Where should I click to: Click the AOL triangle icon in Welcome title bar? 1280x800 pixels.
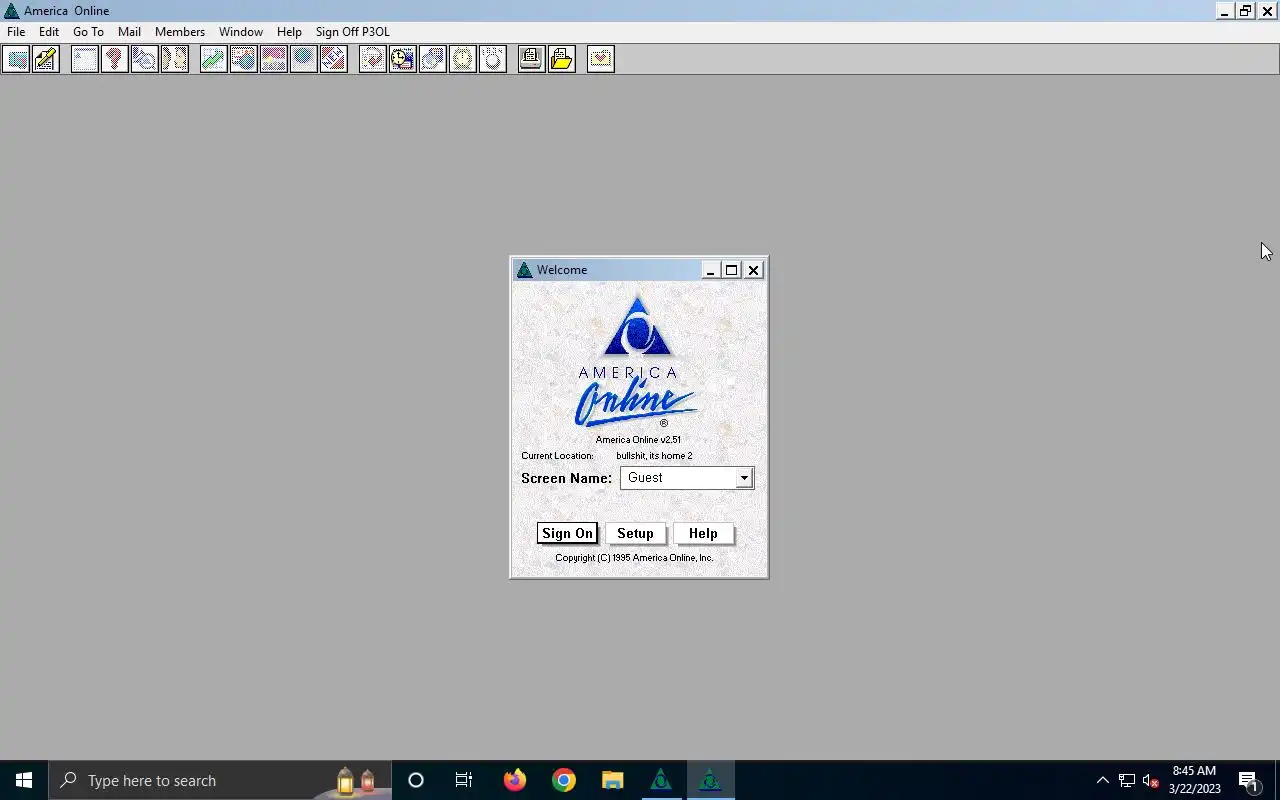(524, 270)
